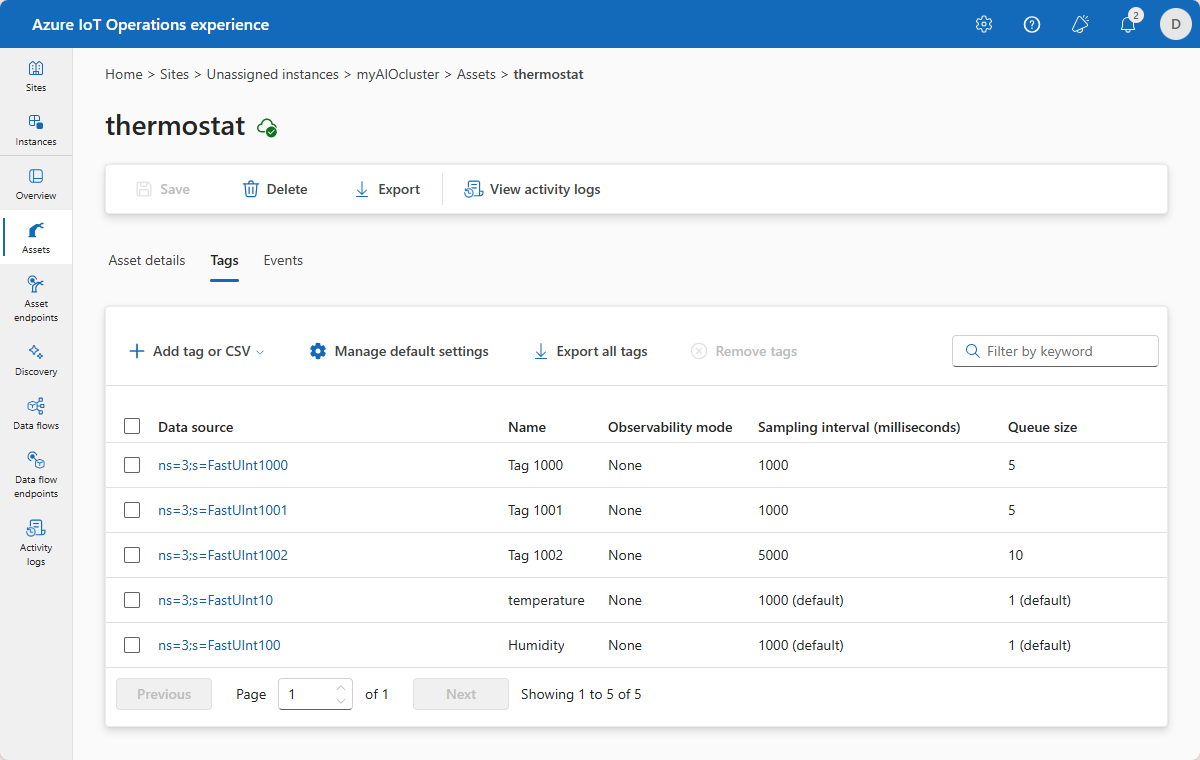Switch to the Events tab
The height and width of the screenshot is (760, 1200).
click(x=283, y=260)
